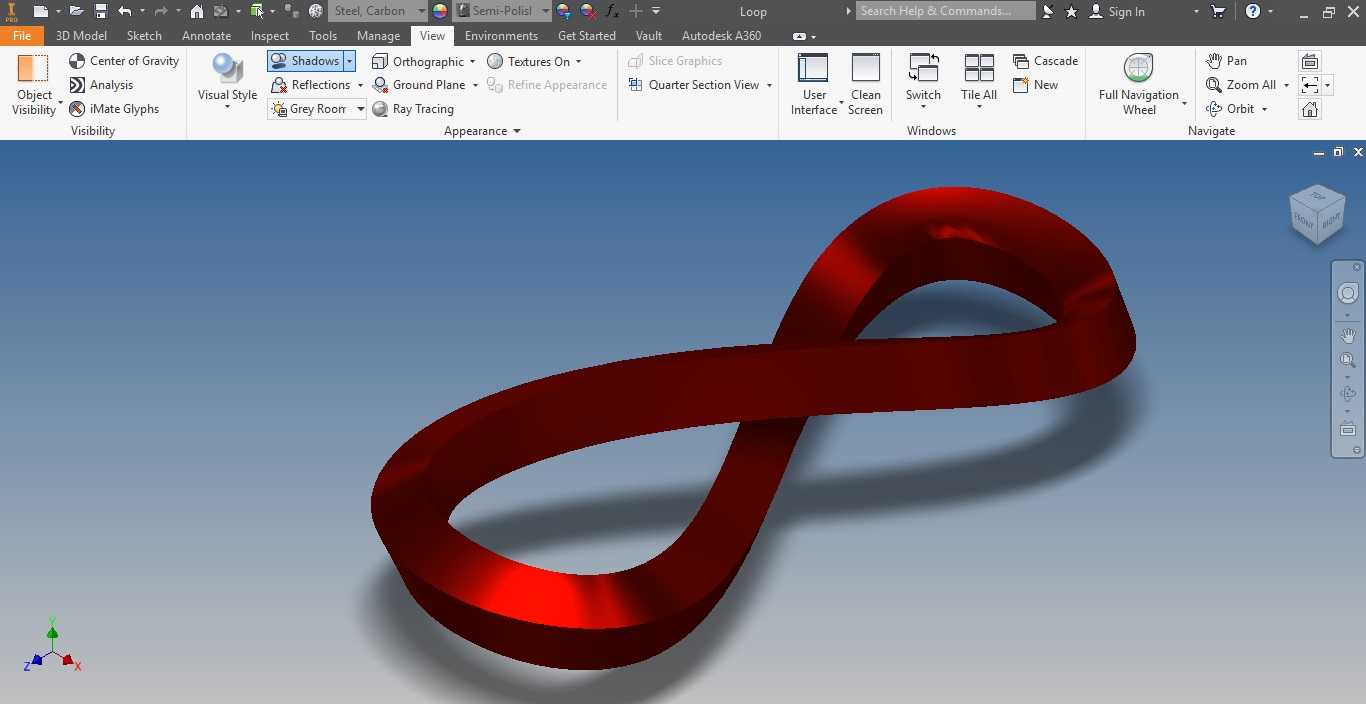Click Zoom All in Navigate panel
The image size is (1366, 704).
click(1241, 85)
